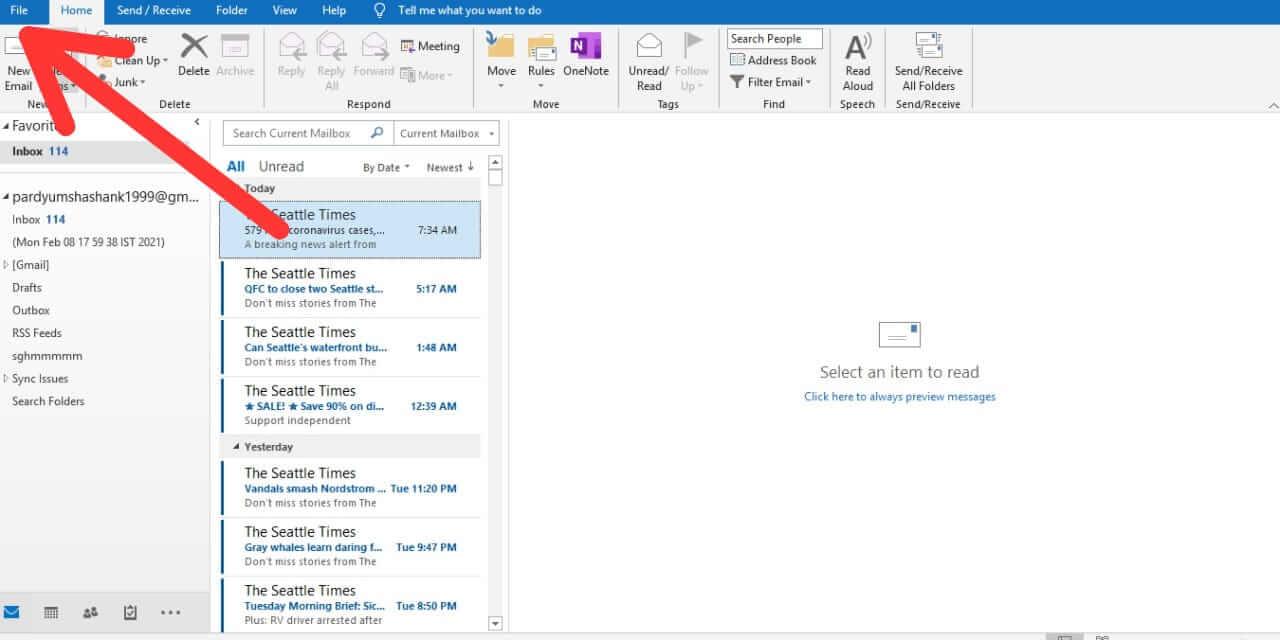Image resolution: width=1280 pixels, height=640 pixels.
Task: Show only Unread messages
Action: [x=281, y=166]
